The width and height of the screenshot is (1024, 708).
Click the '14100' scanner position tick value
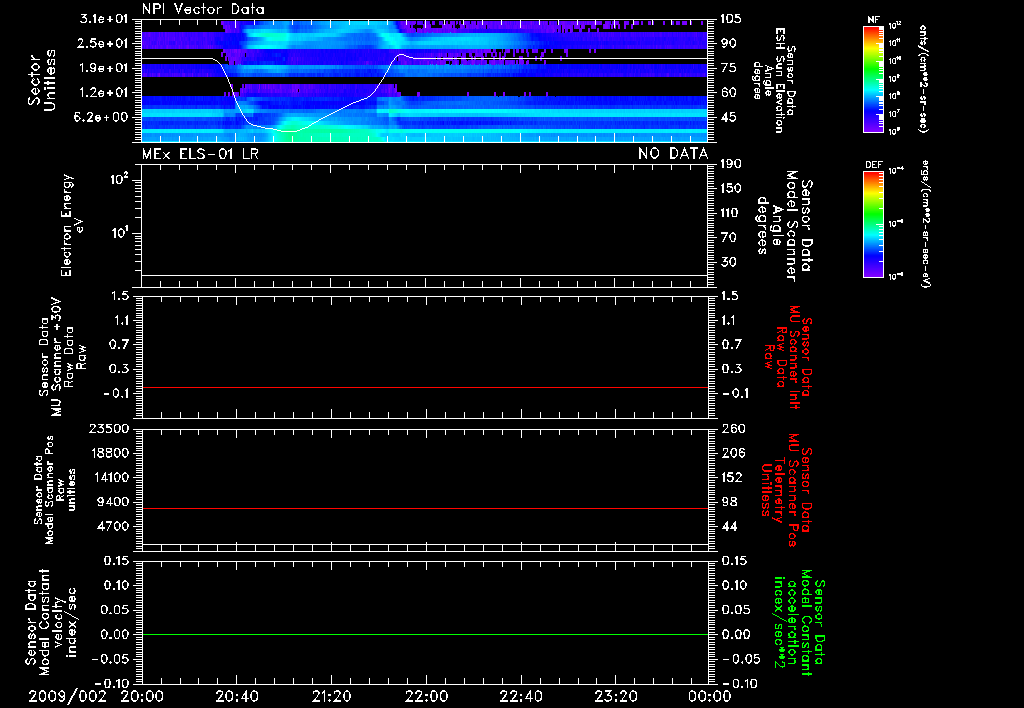point(110,477)
